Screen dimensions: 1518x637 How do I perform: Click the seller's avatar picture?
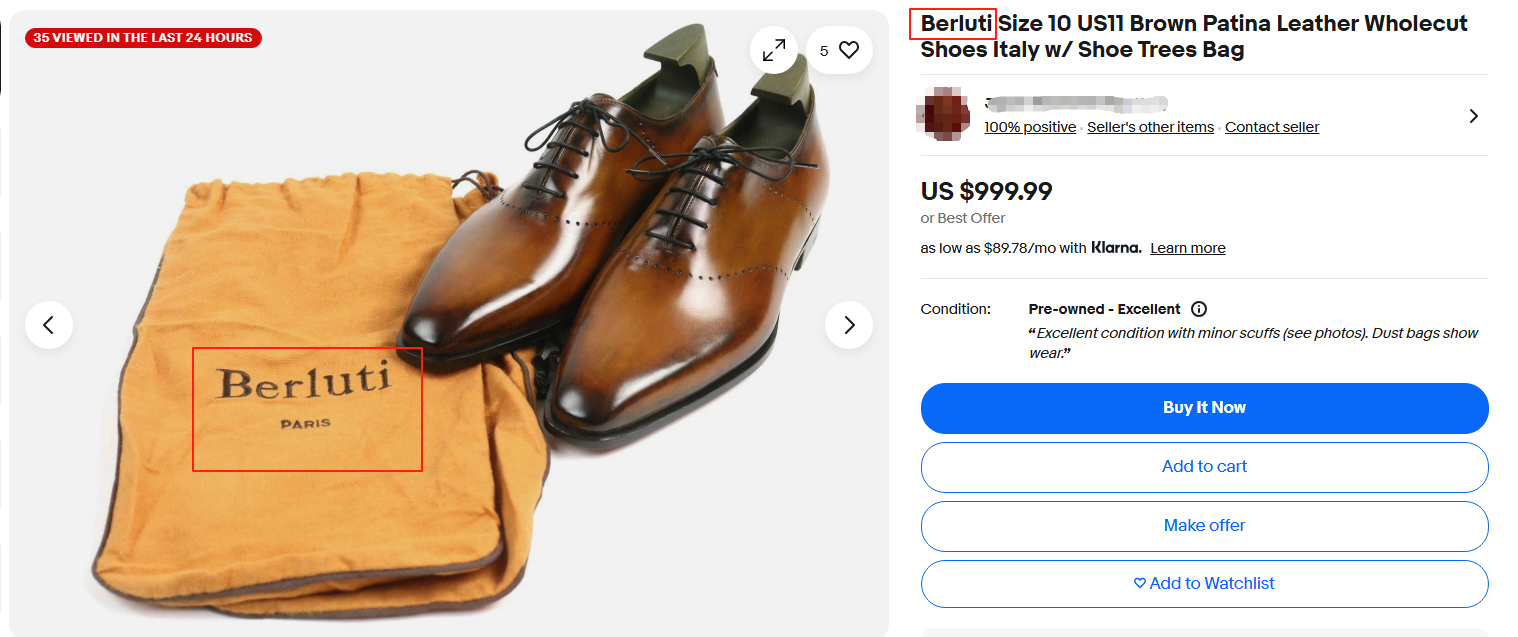pyautogui.click(x=941, y=114)
